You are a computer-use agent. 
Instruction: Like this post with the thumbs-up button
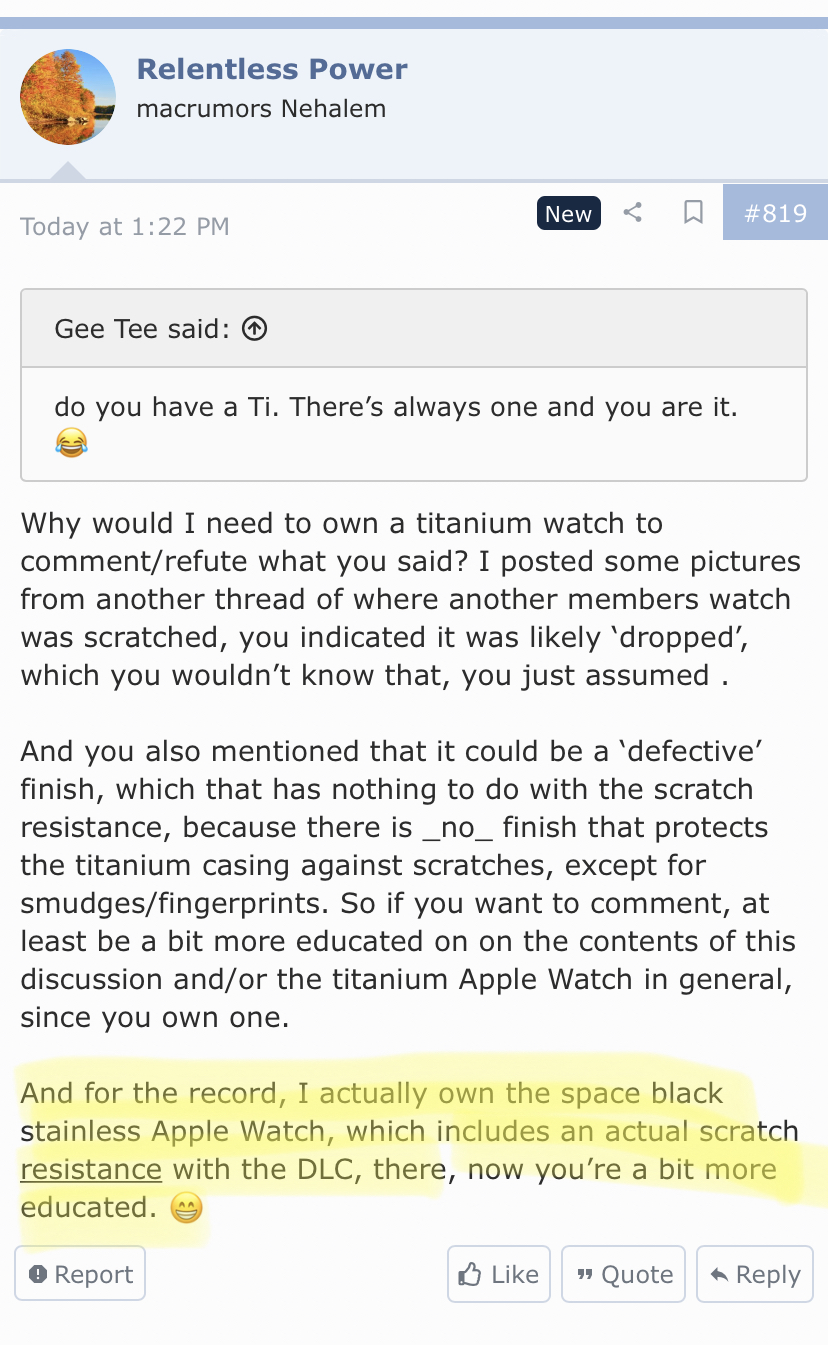(x=498, y=1274)
